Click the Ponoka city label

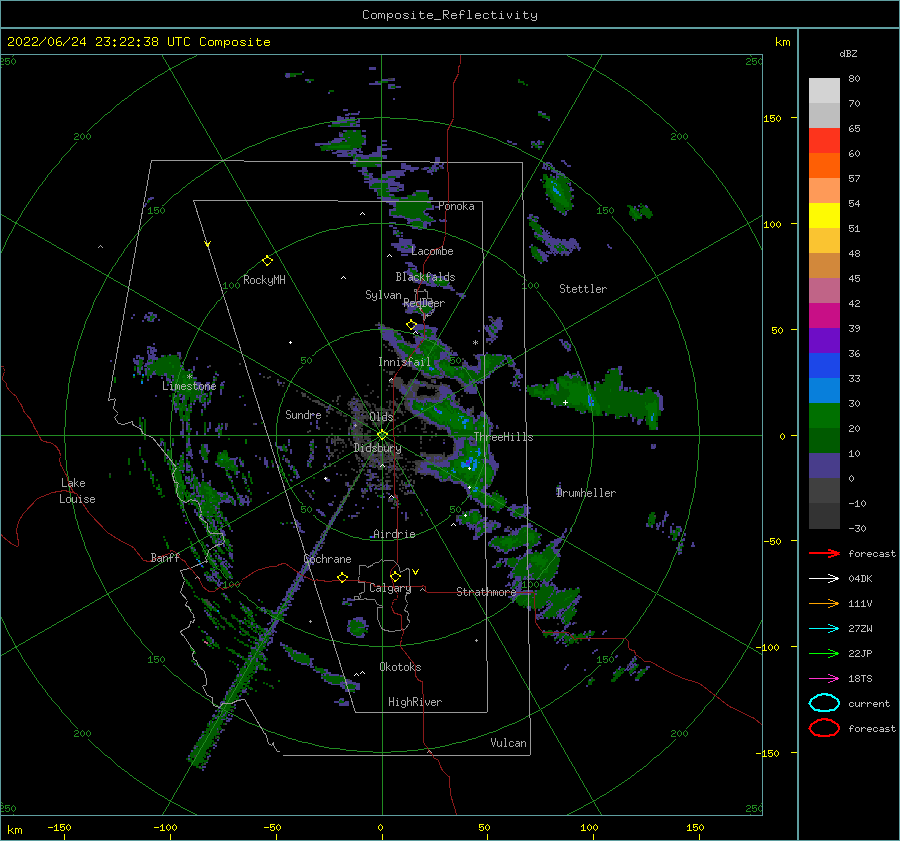pos(456,206)
